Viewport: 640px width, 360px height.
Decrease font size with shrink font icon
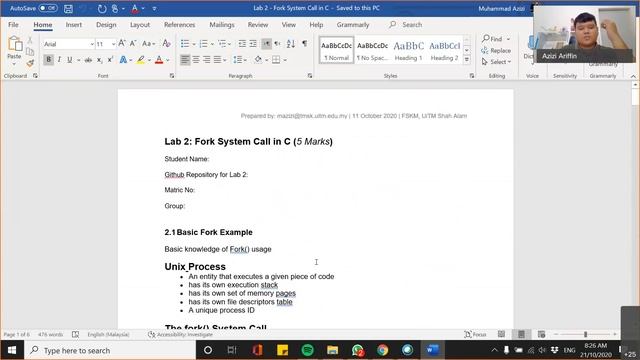[133, 43]
